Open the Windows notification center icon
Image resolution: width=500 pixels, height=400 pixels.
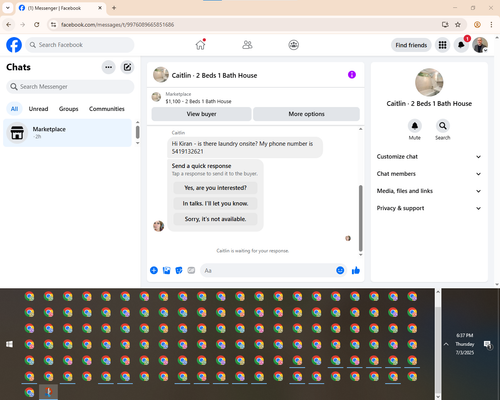point(488,345)
